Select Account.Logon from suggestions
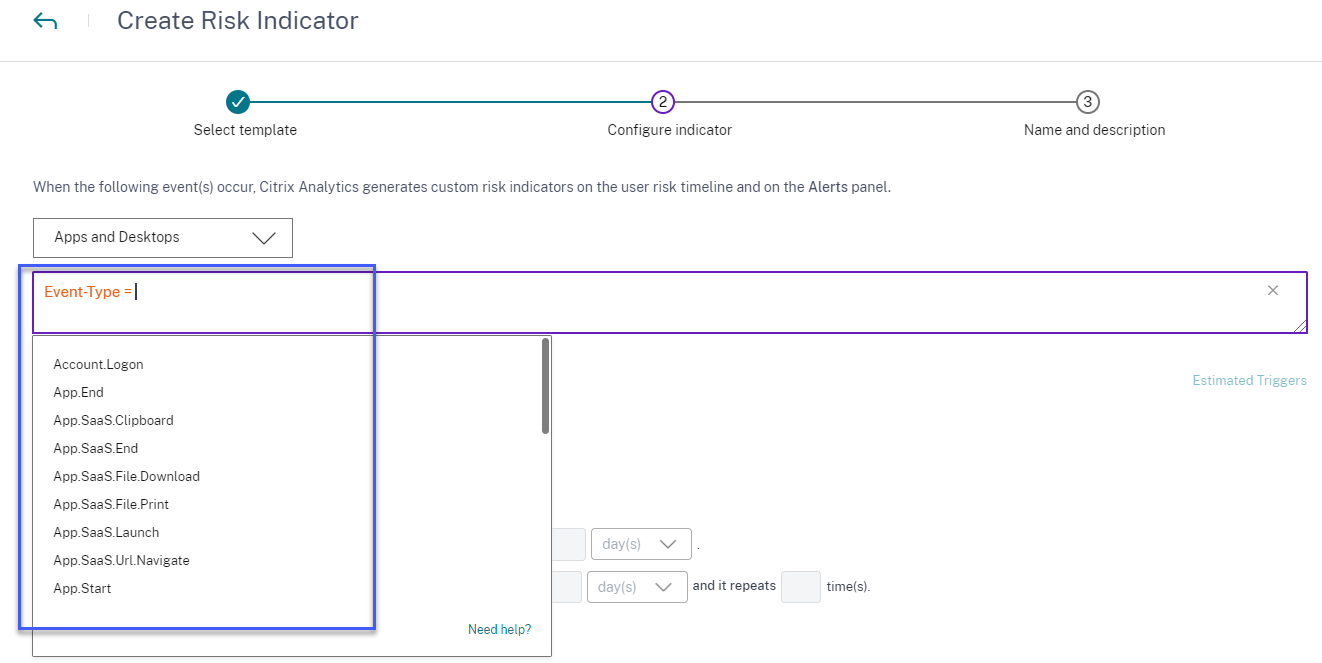Viewport: 1322px width, 663px height. 98,365
